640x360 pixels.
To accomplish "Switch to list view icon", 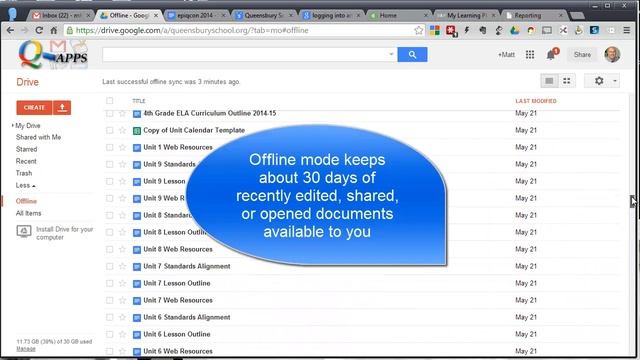I will (x=549, y=81).
